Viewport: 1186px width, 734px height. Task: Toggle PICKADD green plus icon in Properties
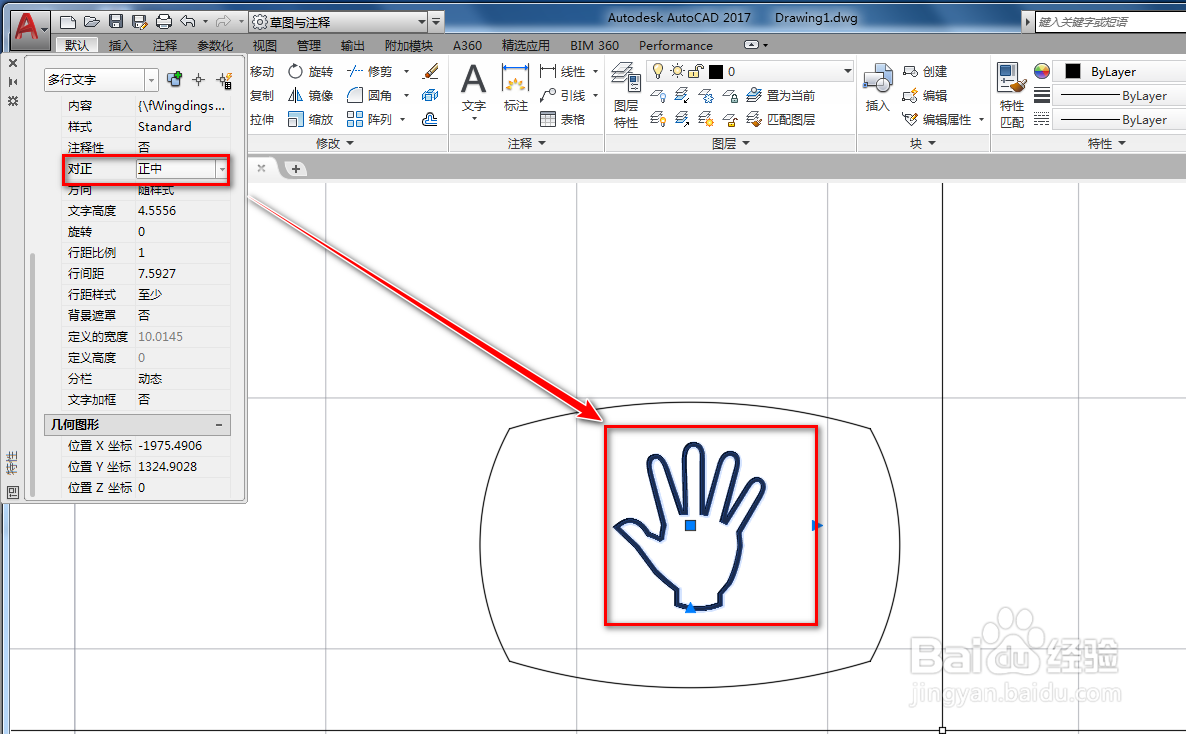click(x=174, y=79)
